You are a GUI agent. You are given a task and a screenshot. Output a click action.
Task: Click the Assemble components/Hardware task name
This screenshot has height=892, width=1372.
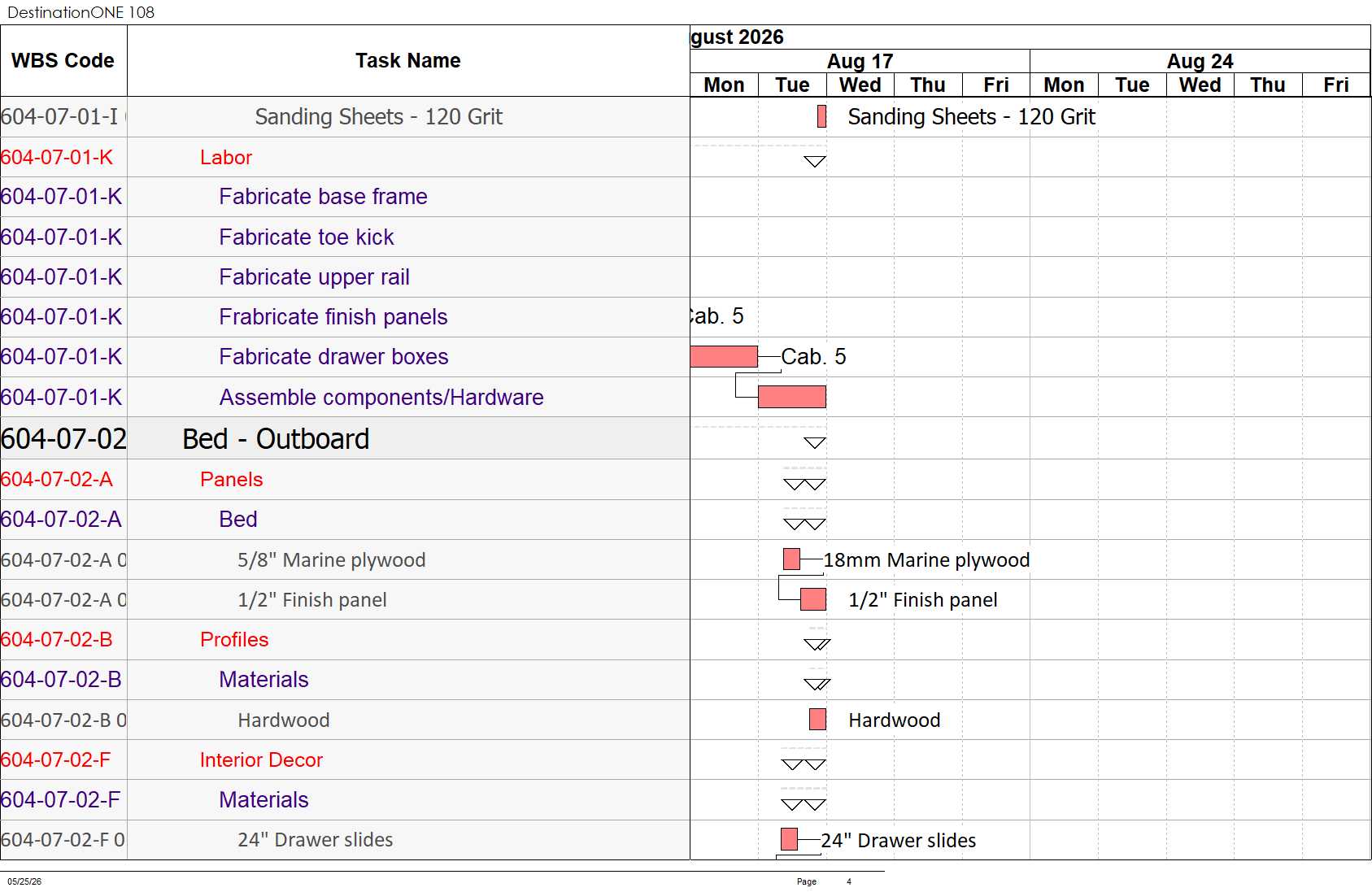[381, 397]
